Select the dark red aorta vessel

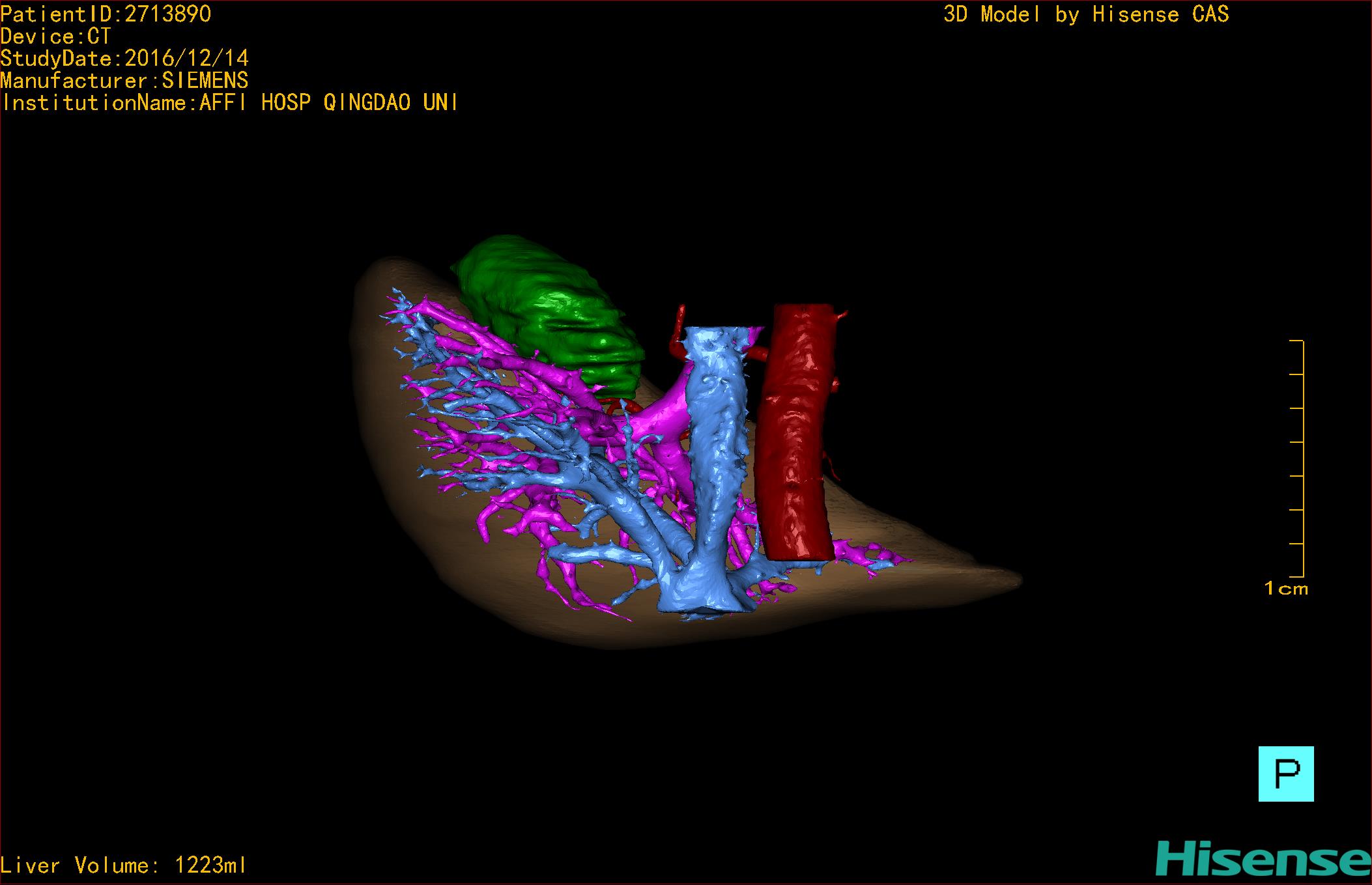tap(796, 430)
